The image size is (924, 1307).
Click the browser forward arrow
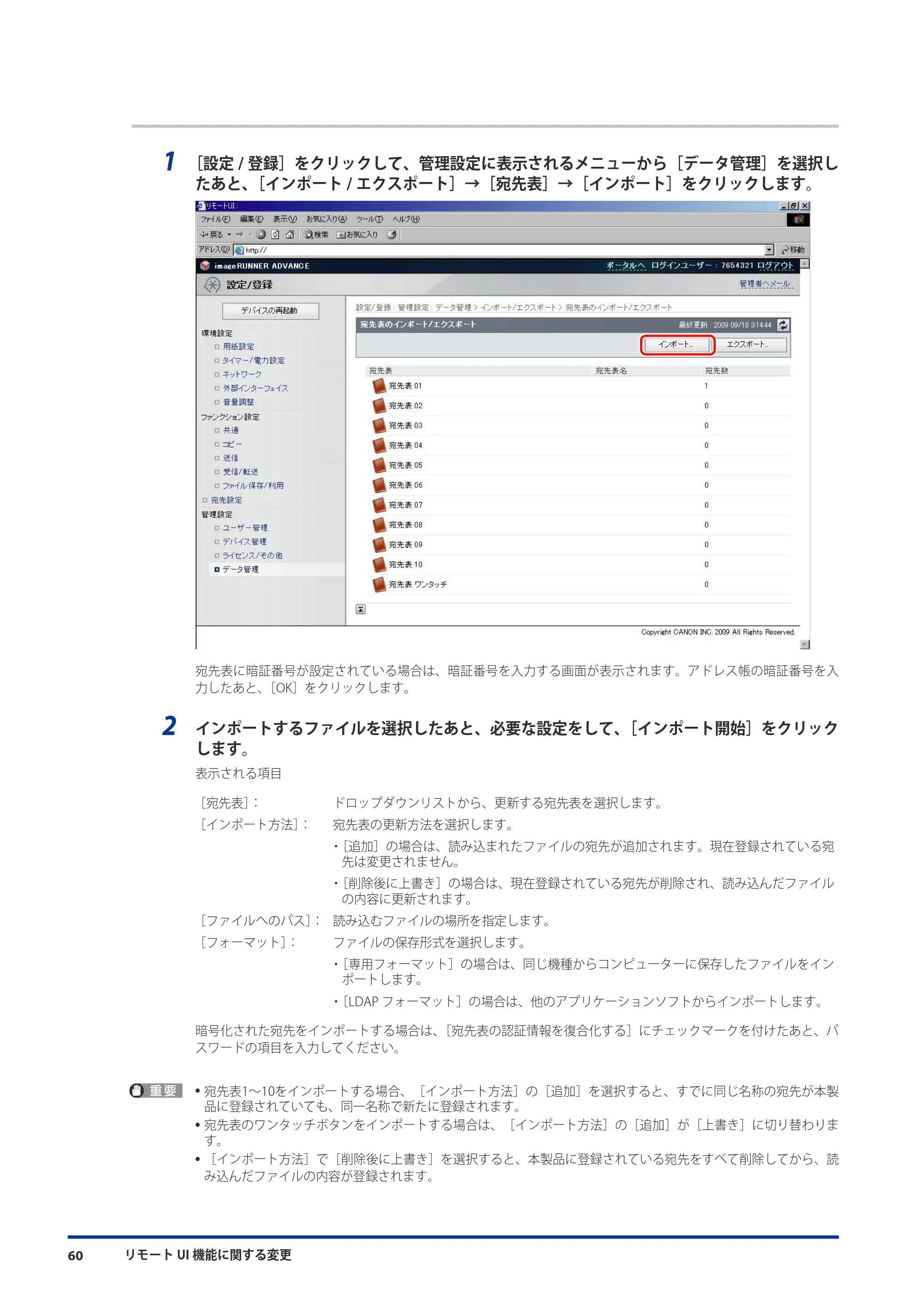[x=240, y=235]
